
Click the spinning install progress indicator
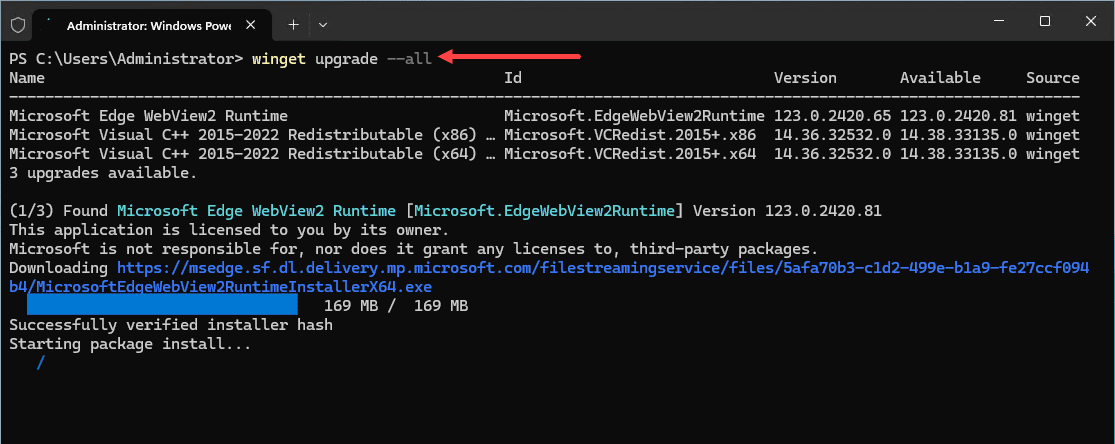coord(41,363)
